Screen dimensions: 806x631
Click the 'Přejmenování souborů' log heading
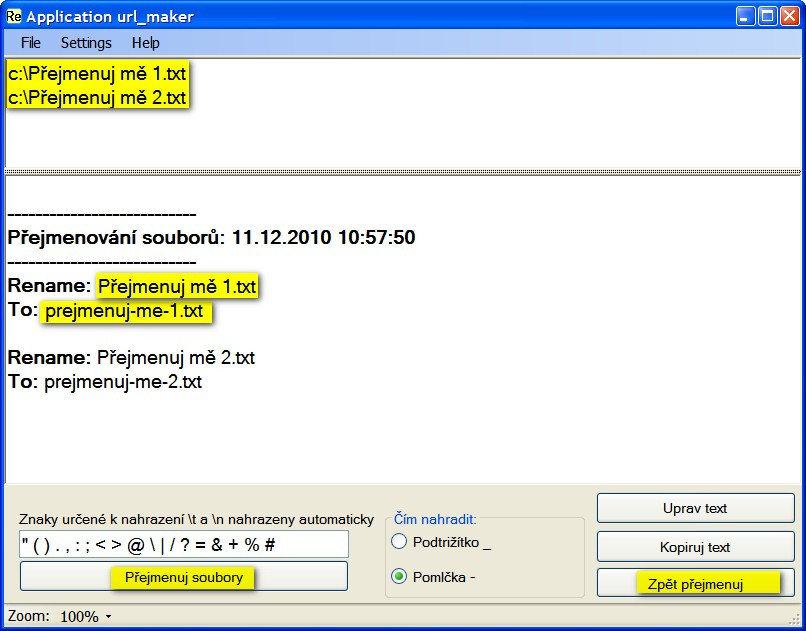click(x=211, y=237)
